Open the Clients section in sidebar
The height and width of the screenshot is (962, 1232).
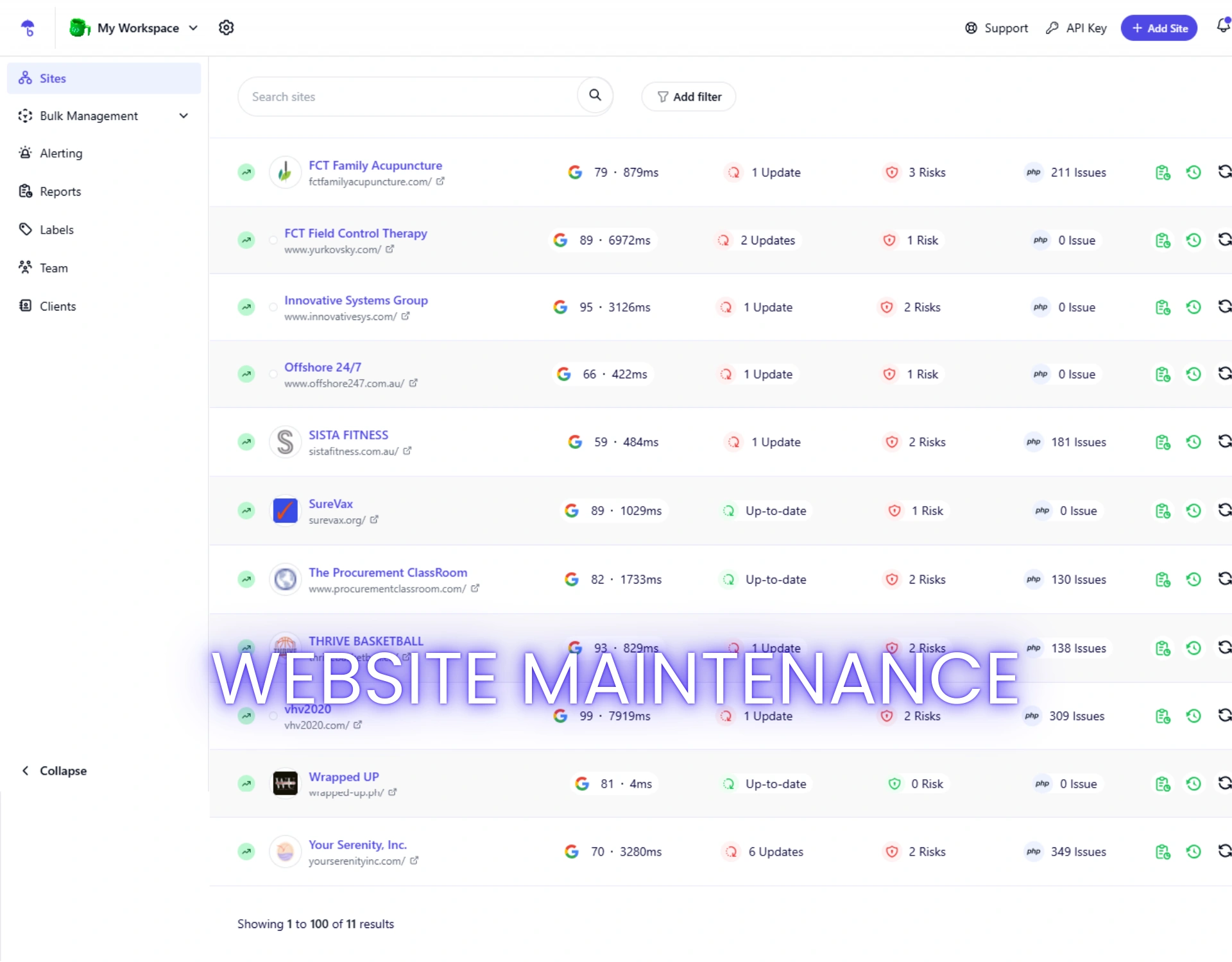tap(56, 306)
